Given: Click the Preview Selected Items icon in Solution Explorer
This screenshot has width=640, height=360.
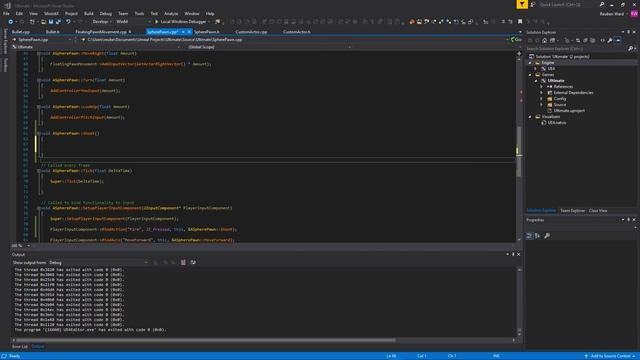Looking at the screenshot, I should tap(618, 40).
